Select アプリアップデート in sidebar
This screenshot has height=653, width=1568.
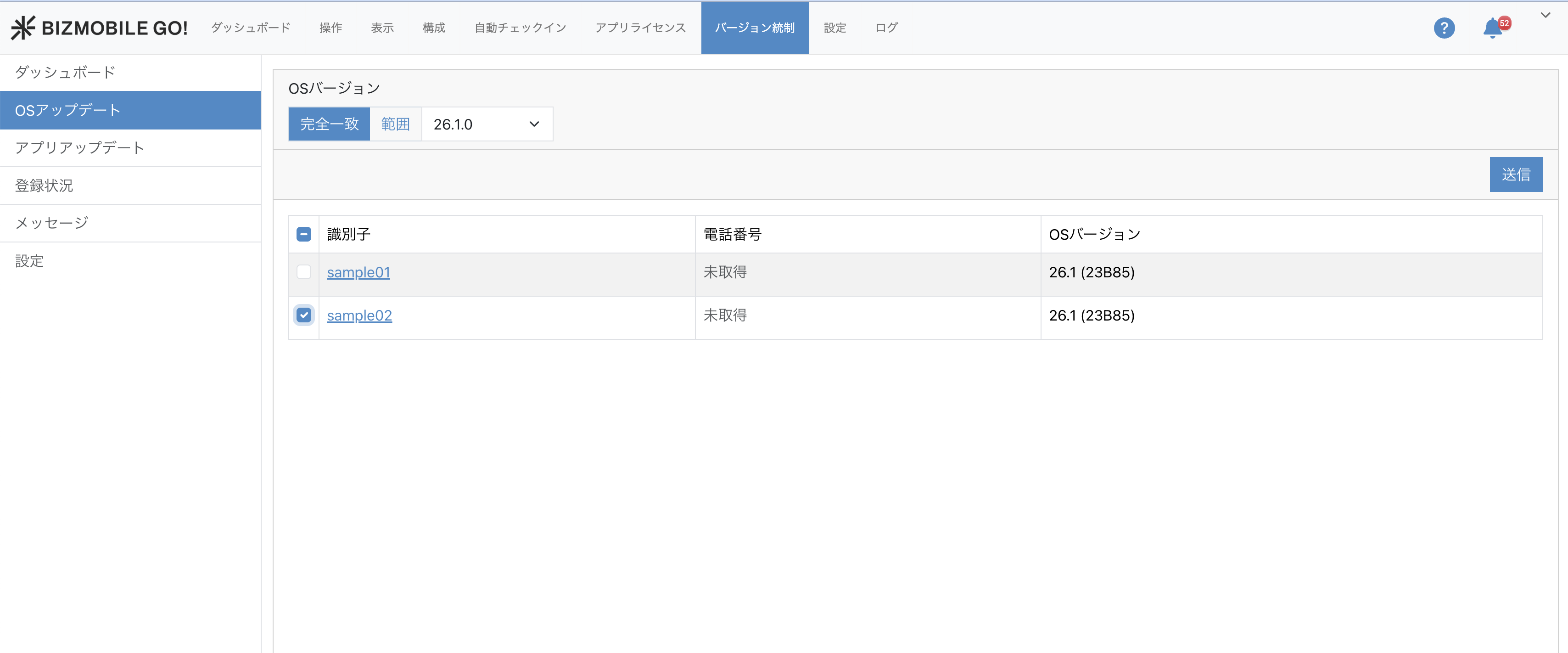coord(79,148)
